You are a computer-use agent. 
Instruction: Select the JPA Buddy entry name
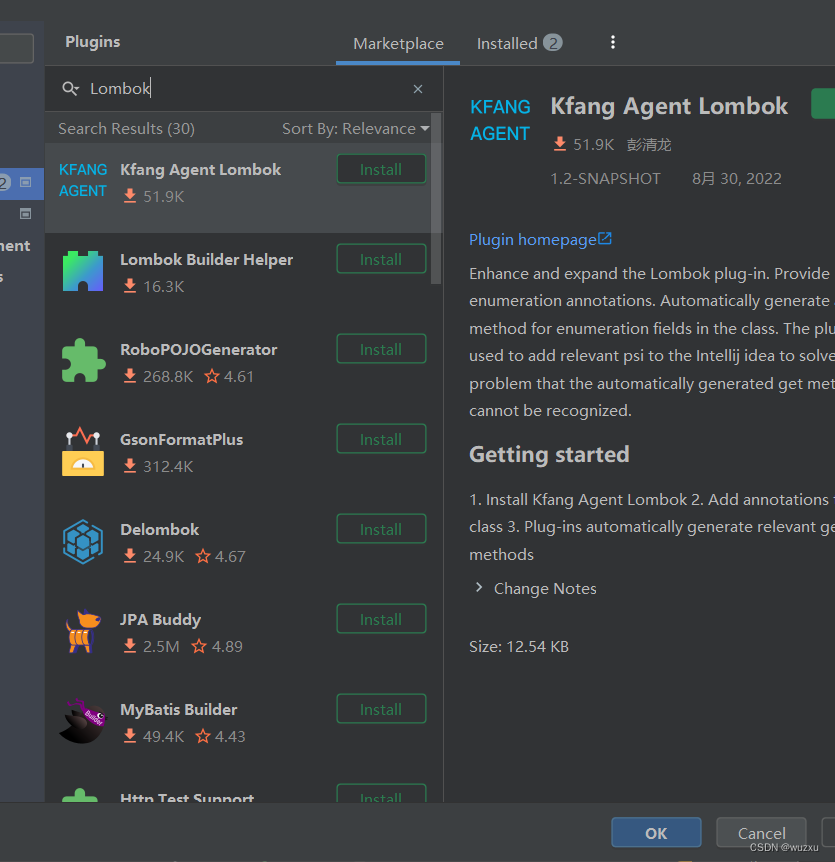(161, 620)
